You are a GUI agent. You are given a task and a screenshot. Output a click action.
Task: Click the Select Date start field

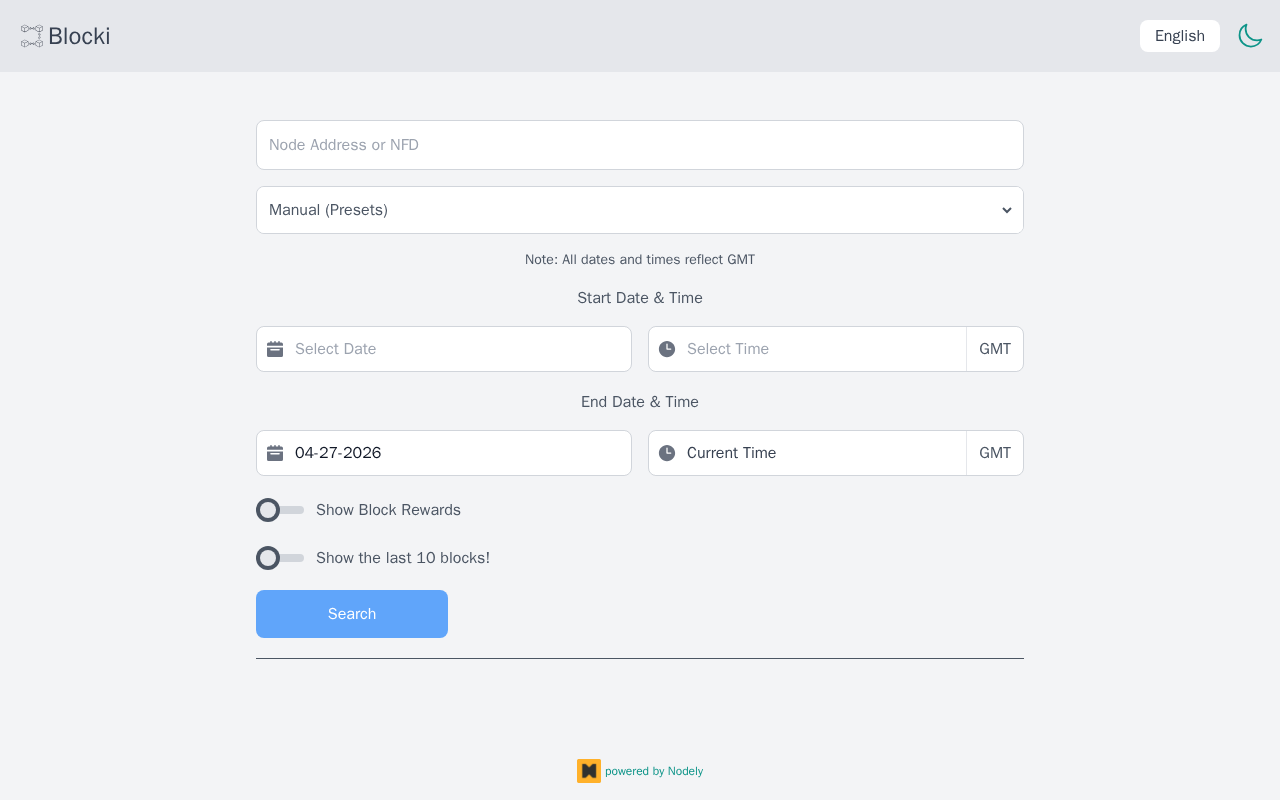coord(455,349)
